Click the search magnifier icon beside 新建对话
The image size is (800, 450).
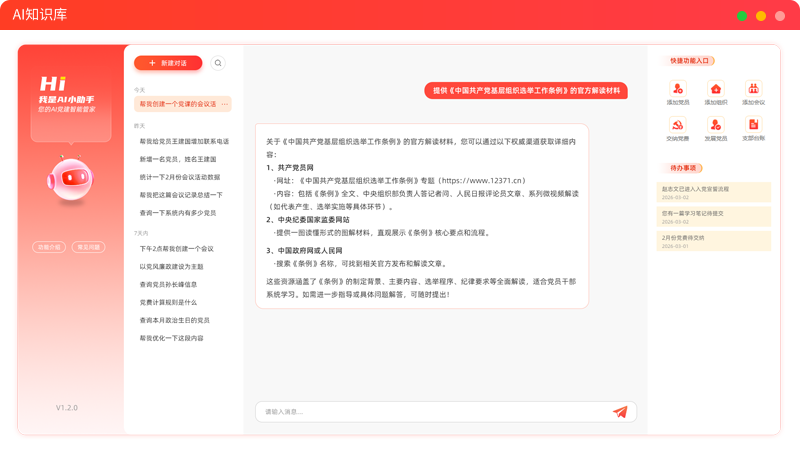pyautogui.click(x=218, y=63)
